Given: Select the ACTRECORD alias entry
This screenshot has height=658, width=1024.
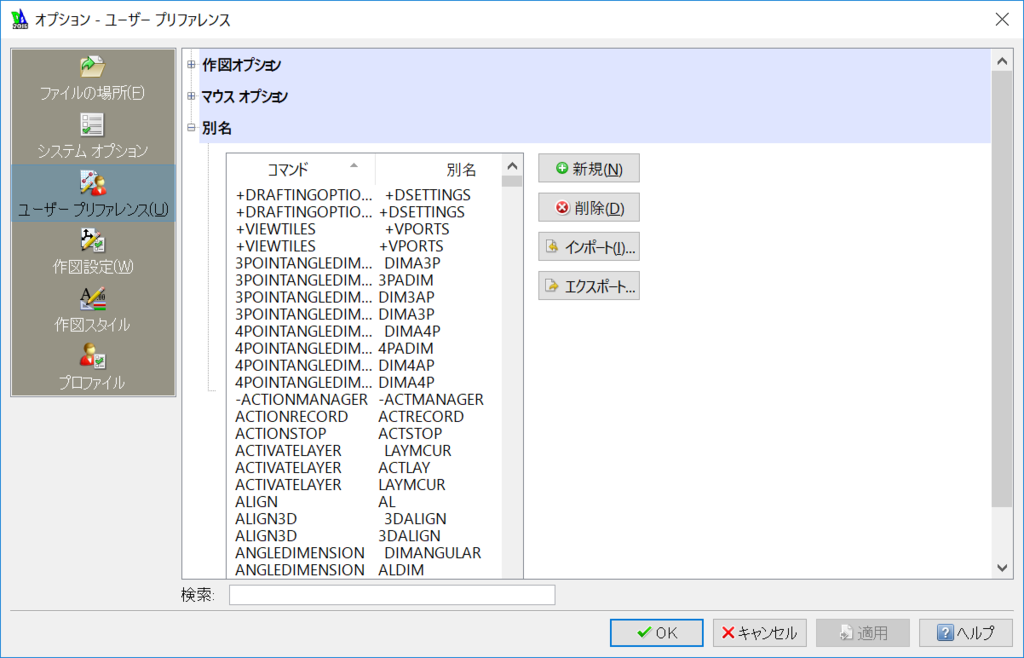Looking at the screenshot, I should (421, 416).
